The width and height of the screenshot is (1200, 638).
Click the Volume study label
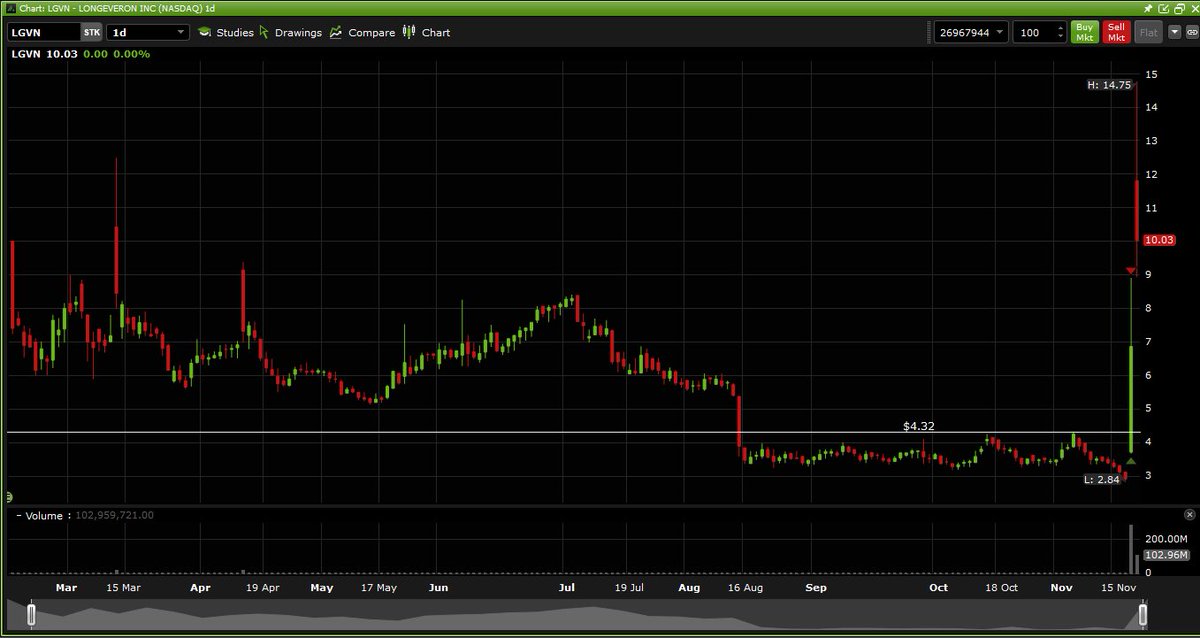pos(45,516)
